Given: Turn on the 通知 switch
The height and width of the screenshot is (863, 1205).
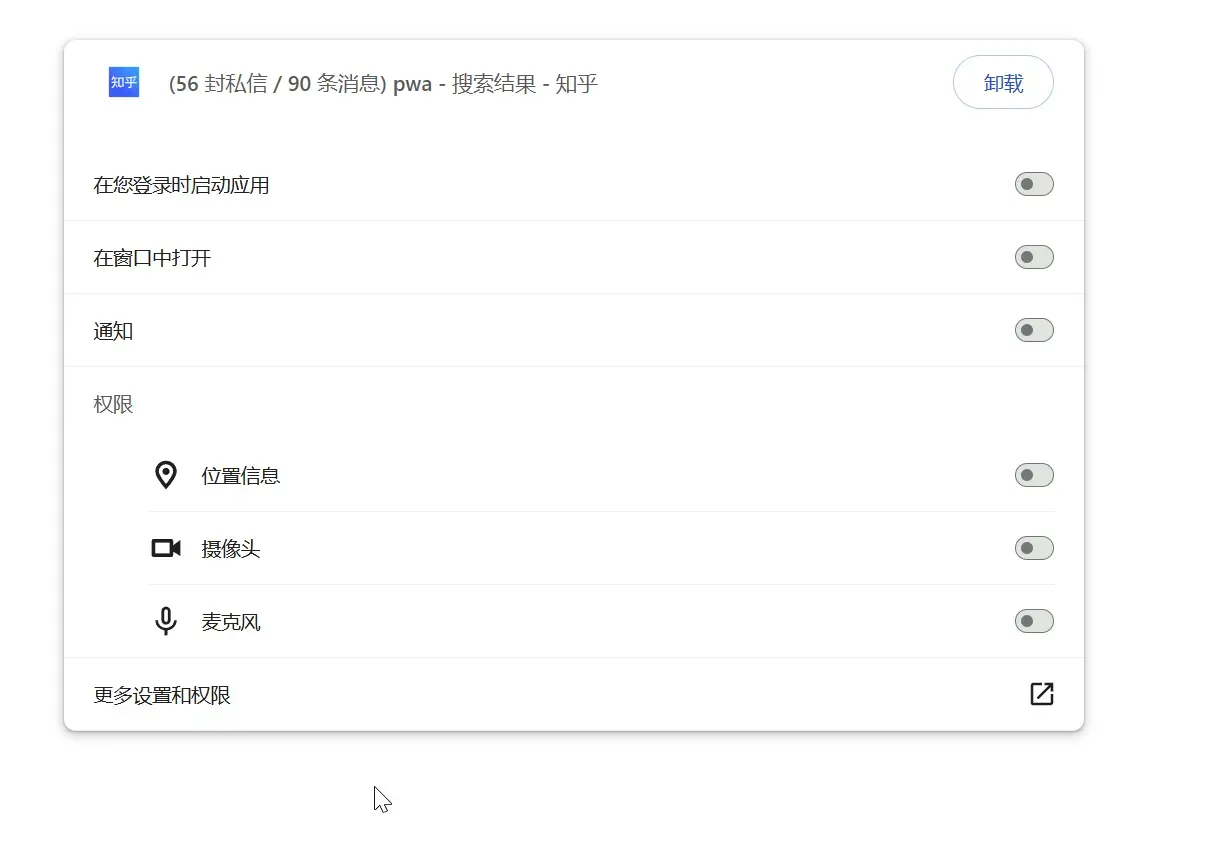Looking at the screenshot, I should click(1034, 330).
